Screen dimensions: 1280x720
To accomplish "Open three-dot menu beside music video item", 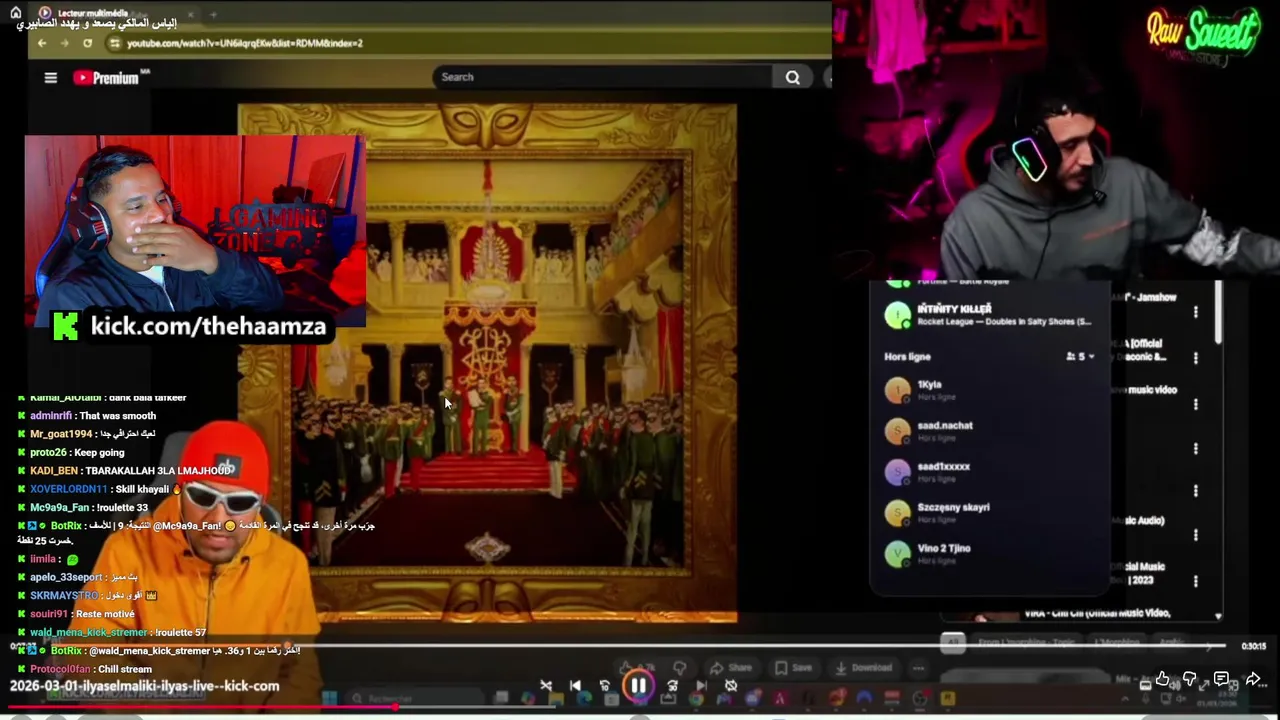I will tap(1195, 404).
